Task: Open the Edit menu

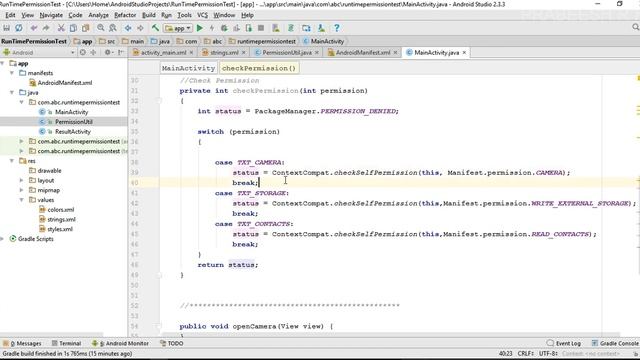Action: 10,15
